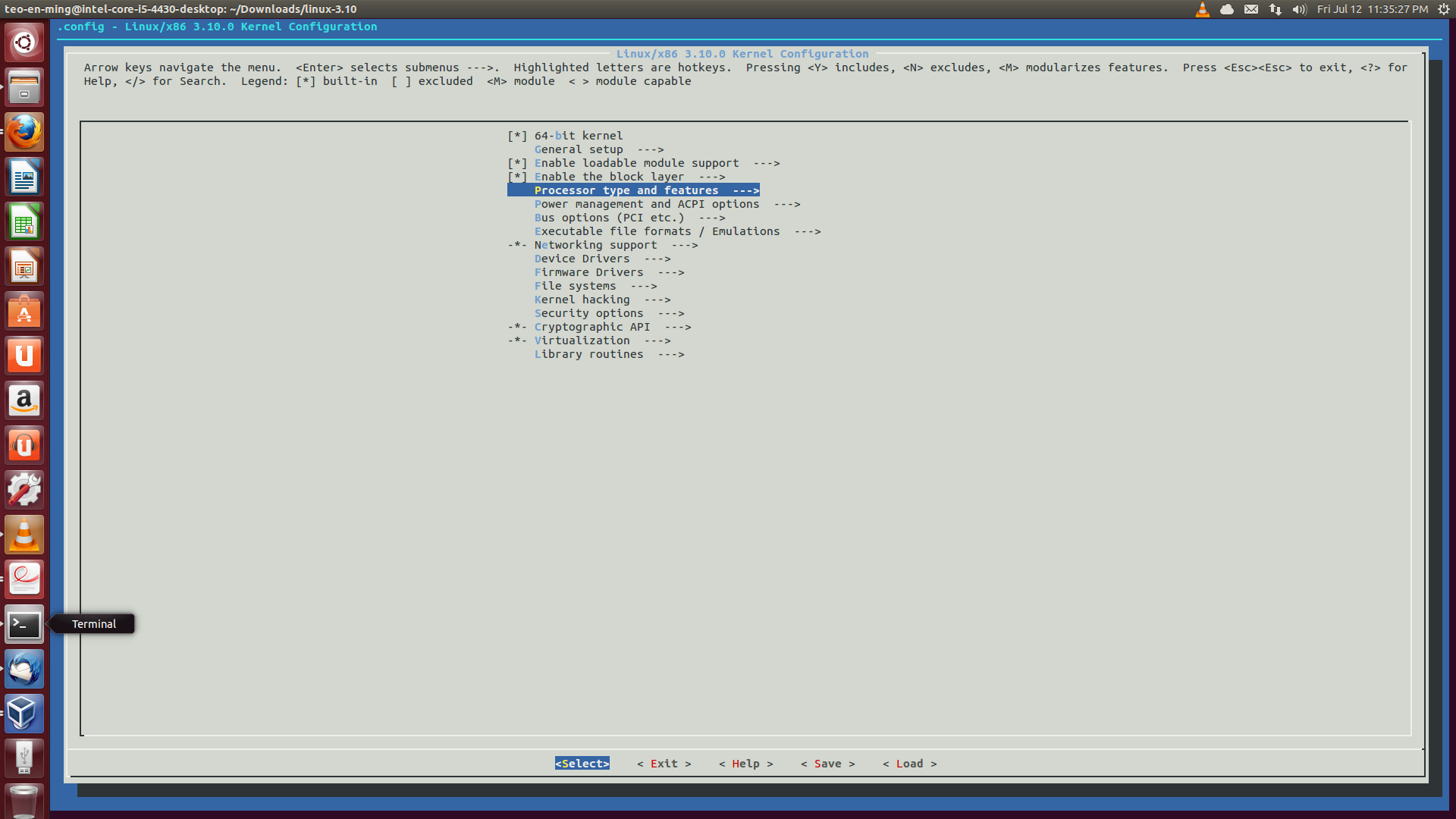Toggle Enable loadable module support checkbox
This screenshot has width=1456, height=819.
[517, 163]
